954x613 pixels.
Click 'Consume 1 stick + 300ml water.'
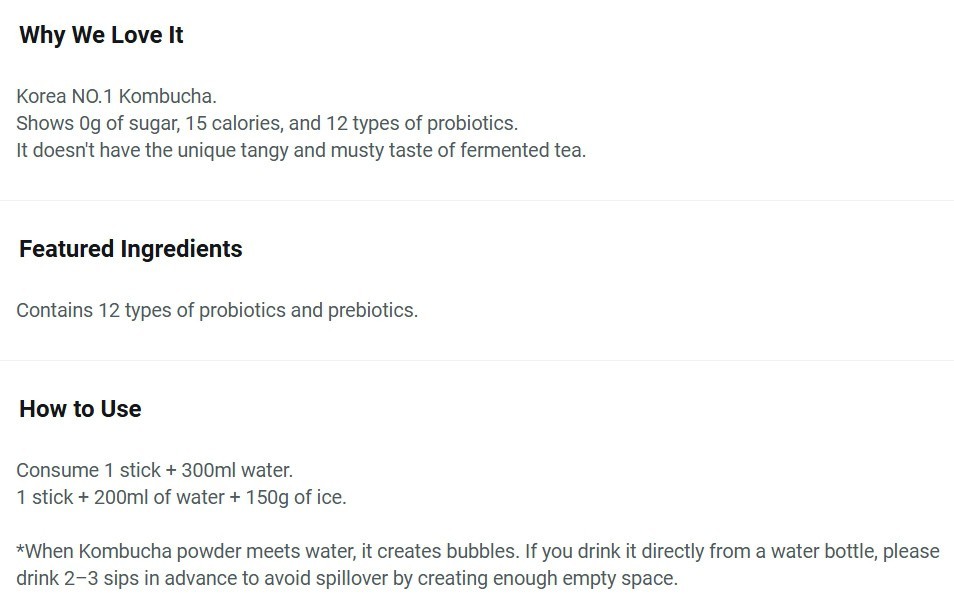coord(155,470)
